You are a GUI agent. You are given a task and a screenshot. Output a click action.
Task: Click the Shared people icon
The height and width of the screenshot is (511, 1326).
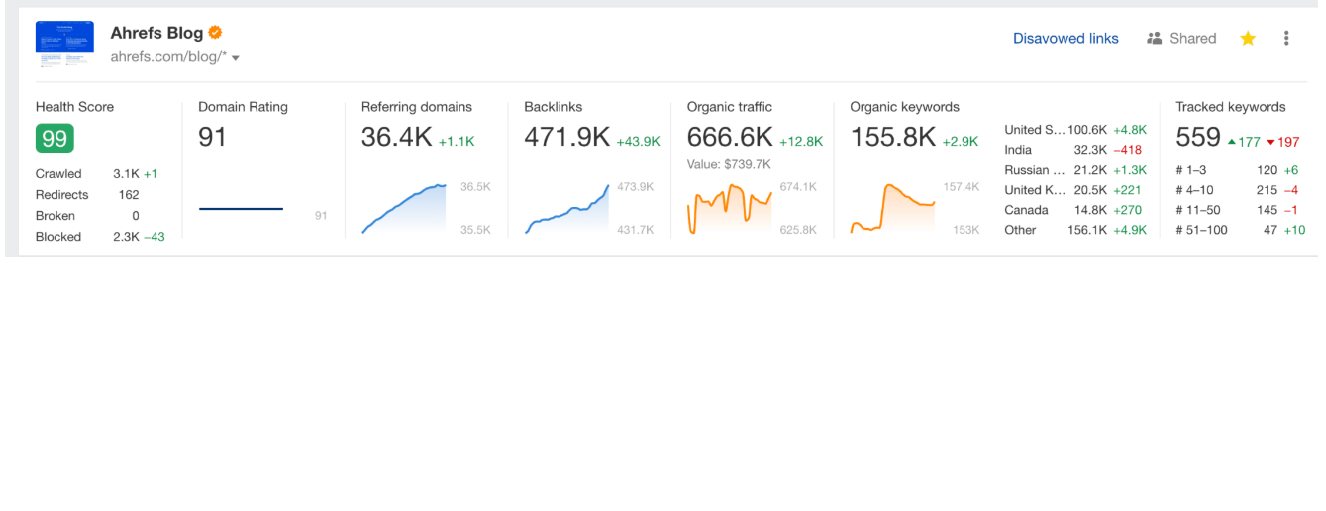(1154, 39)
